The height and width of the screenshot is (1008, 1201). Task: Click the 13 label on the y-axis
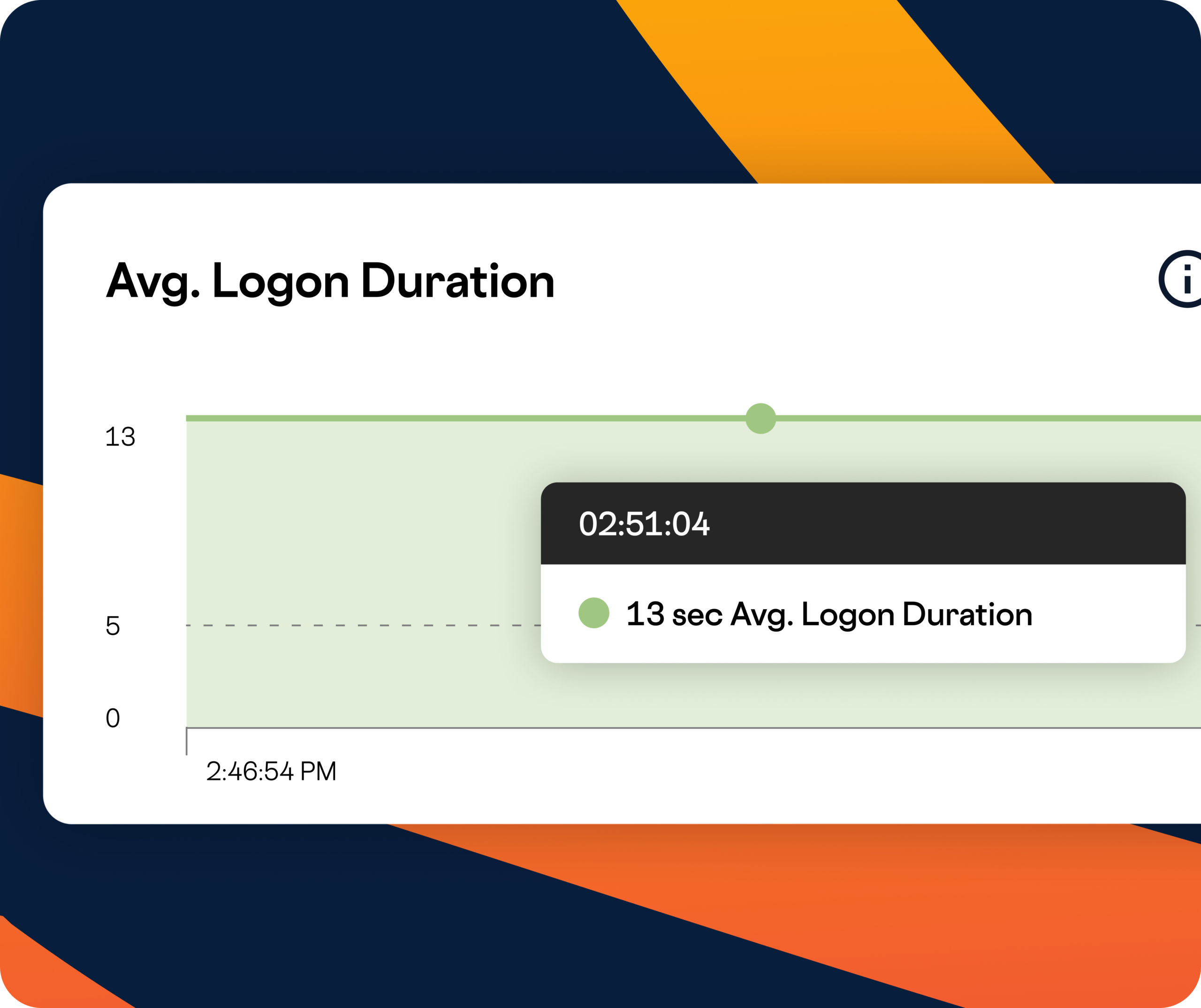tap(120, 437)
